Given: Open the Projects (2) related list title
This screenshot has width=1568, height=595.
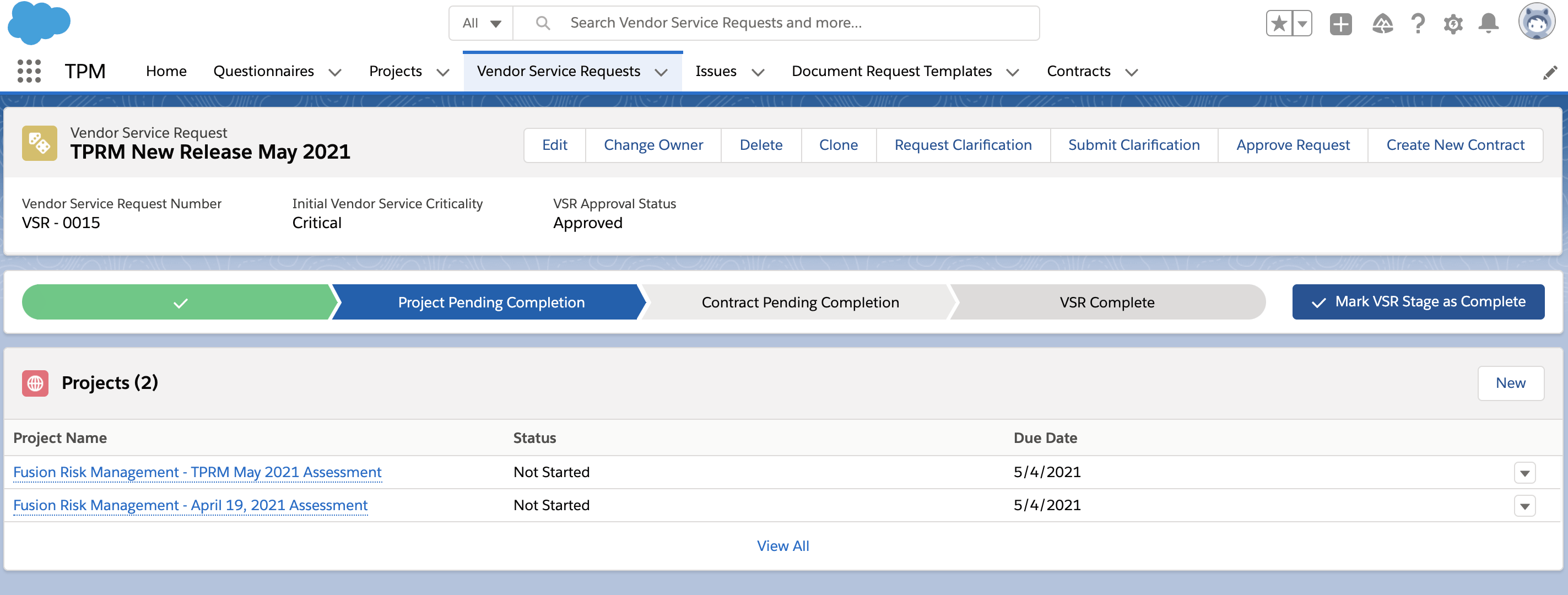Looking at the screenshot, I should tap(110, 383).
